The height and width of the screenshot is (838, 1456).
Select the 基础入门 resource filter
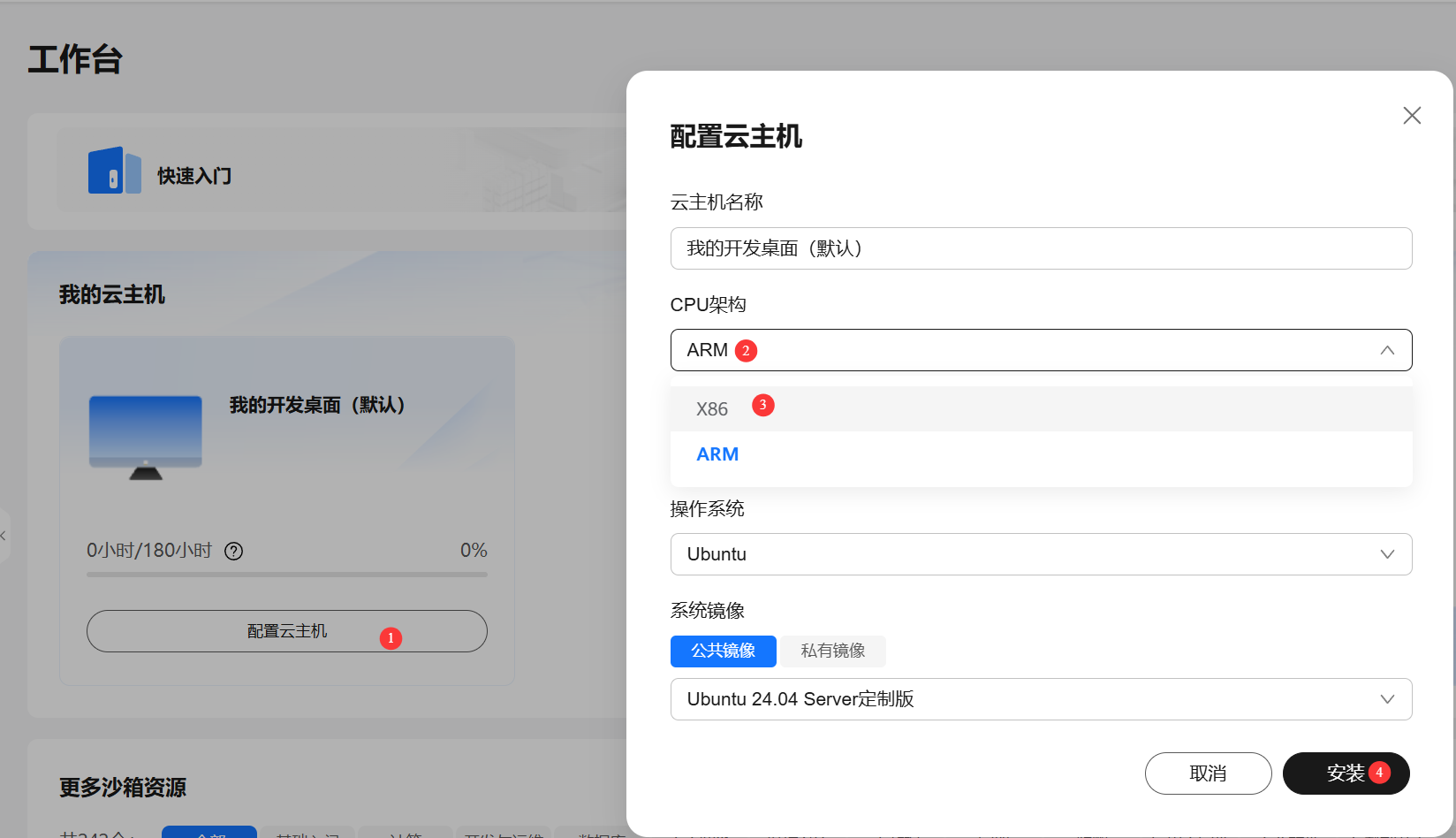[x=307, y=834]
